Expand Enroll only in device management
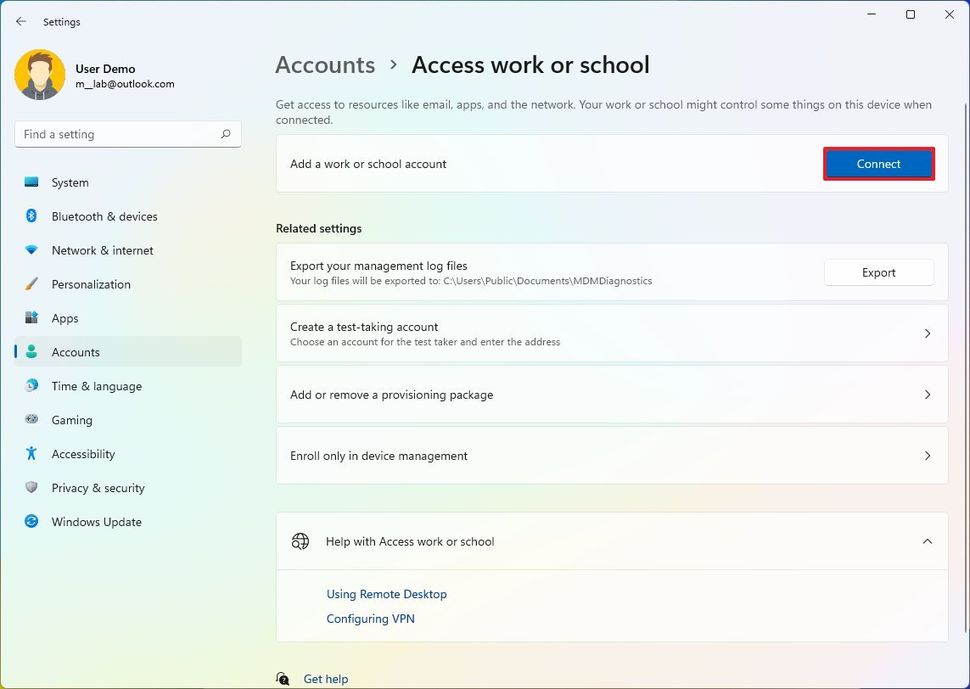This screenshot has height=689, width=970. click(x=927, y=456)
